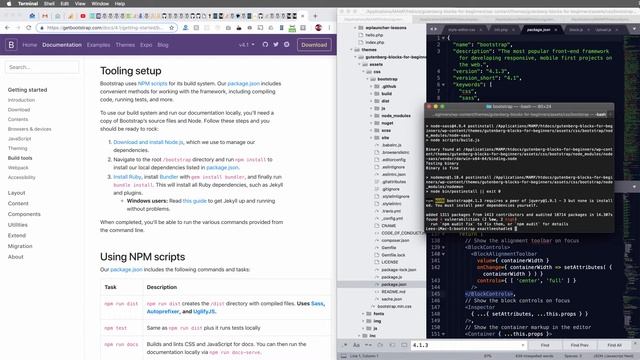Click the Bootstrap B logo in navbar
The image size is (640, 360).
coord(11,44)
